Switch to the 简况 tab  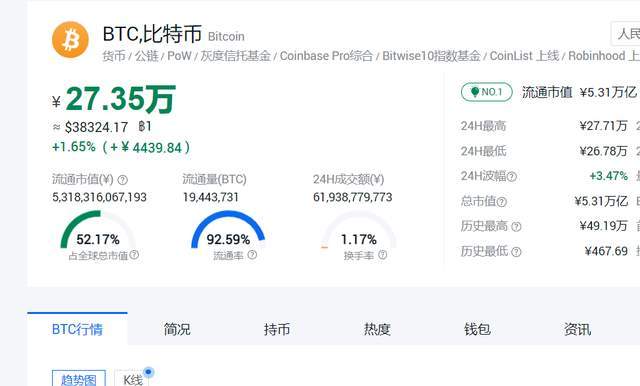point(177,329)
